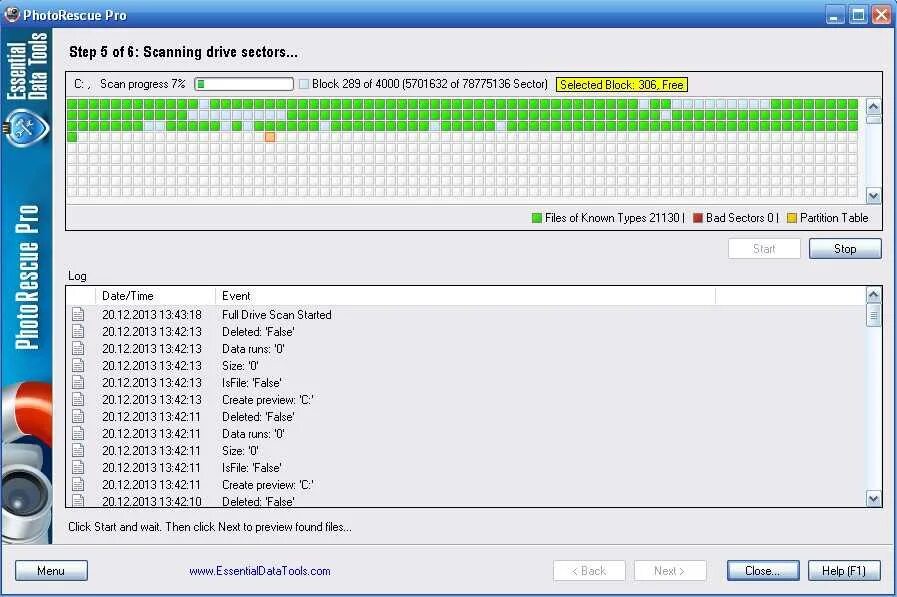
Task: Sort log by Event column header
Action: 465,296
